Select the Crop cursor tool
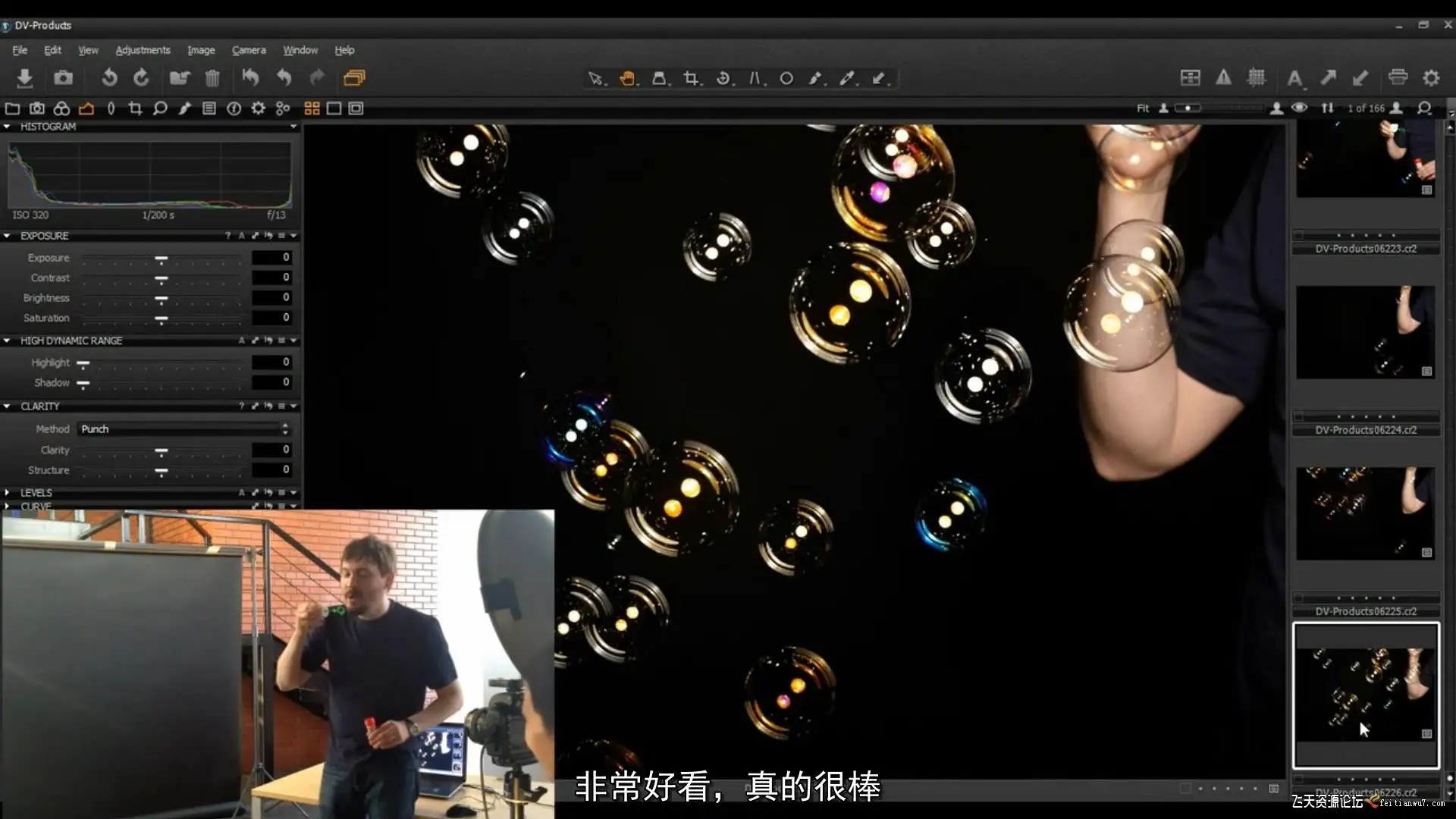The height and width of the screenshot is (819, 1456). [691, 78]
